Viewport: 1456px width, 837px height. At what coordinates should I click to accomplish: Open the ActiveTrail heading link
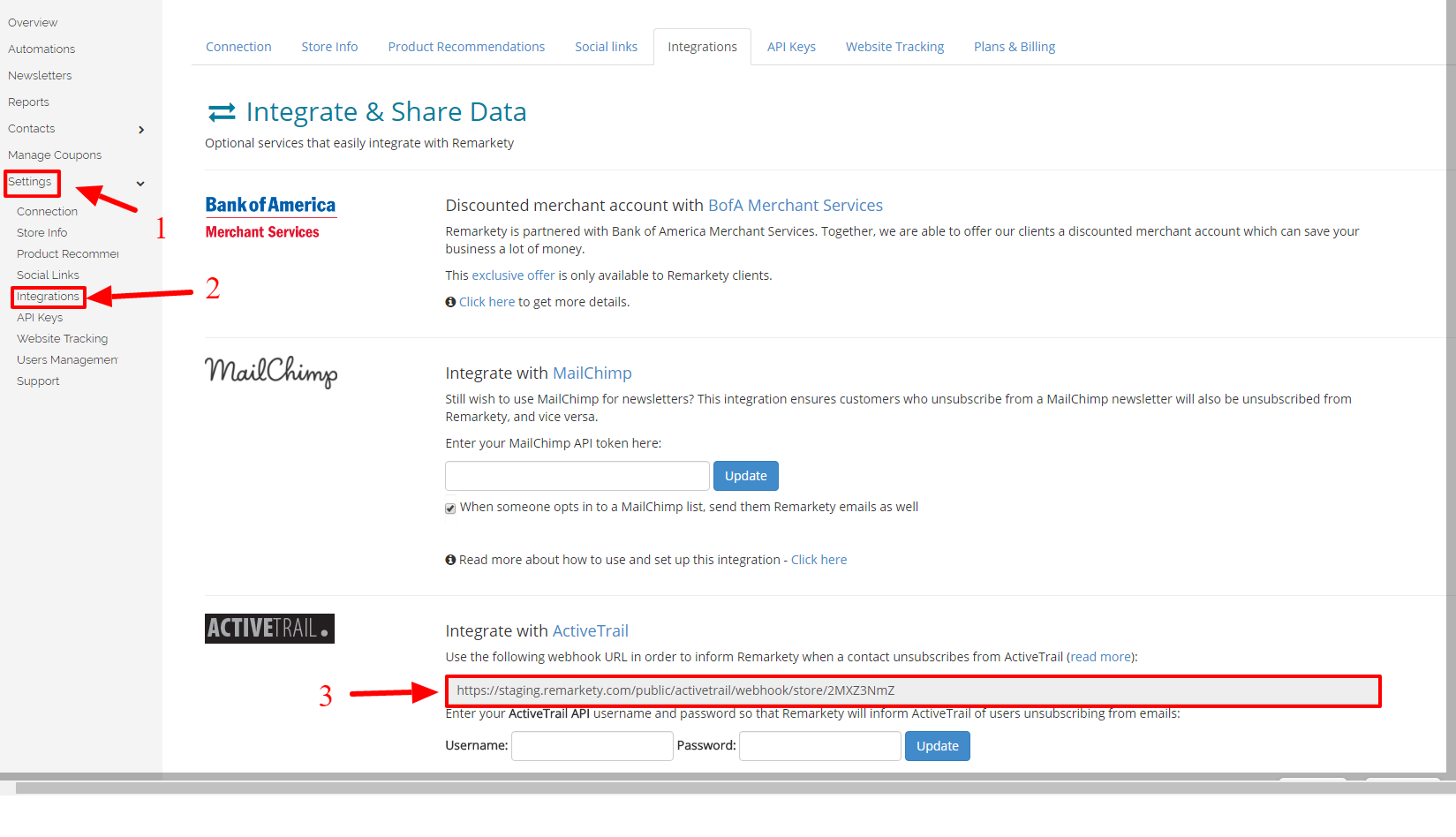[590, 631]
